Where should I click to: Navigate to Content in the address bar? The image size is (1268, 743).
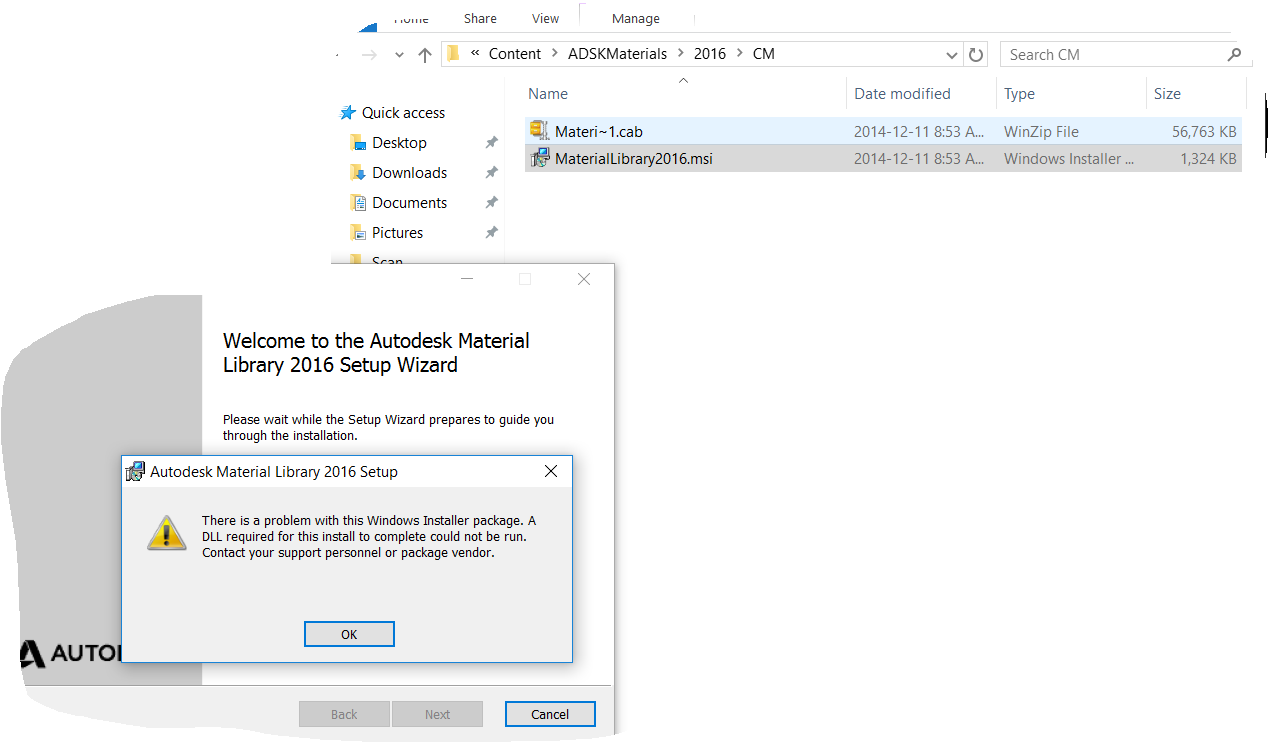pyautogui.click(x=515, y=54)
